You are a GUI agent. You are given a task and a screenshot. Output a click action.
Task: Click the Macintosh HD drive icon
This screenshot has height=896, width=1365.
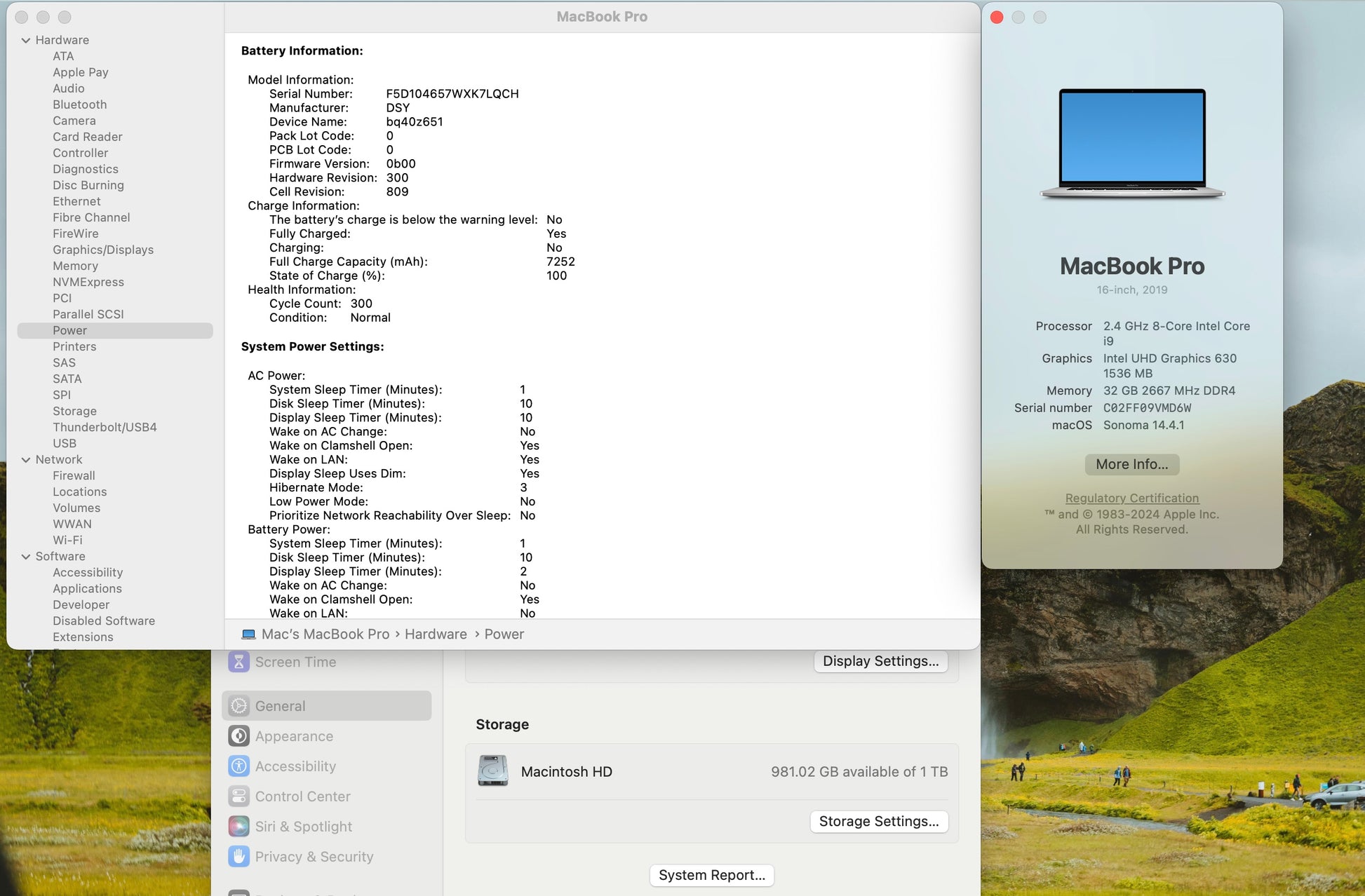[493, 771]
